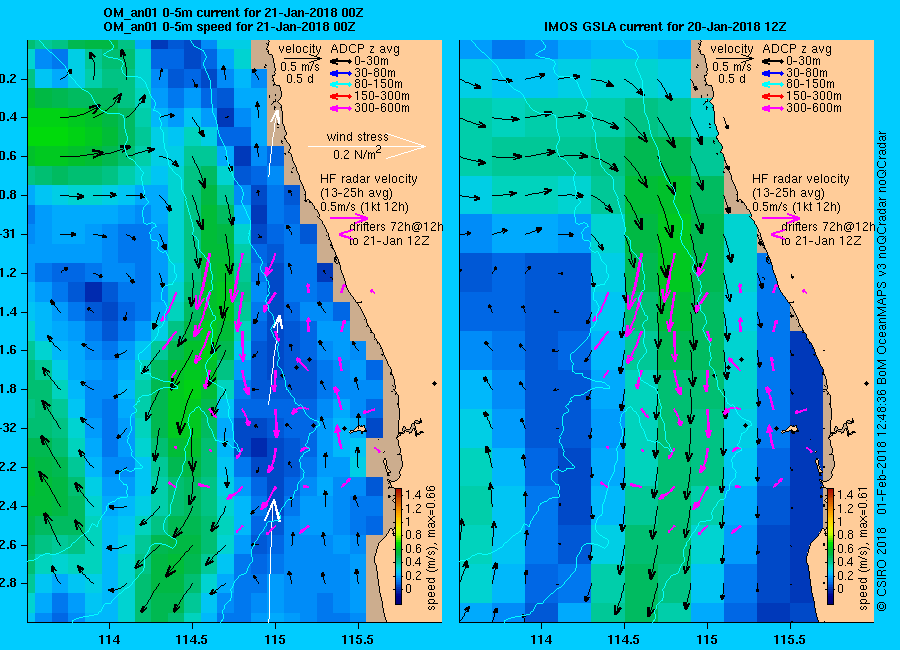Image resolution: width=900 pixels, height=650 pixels.
Task: Click the vertical CSIRO copyright text
Action: point(882,371)
